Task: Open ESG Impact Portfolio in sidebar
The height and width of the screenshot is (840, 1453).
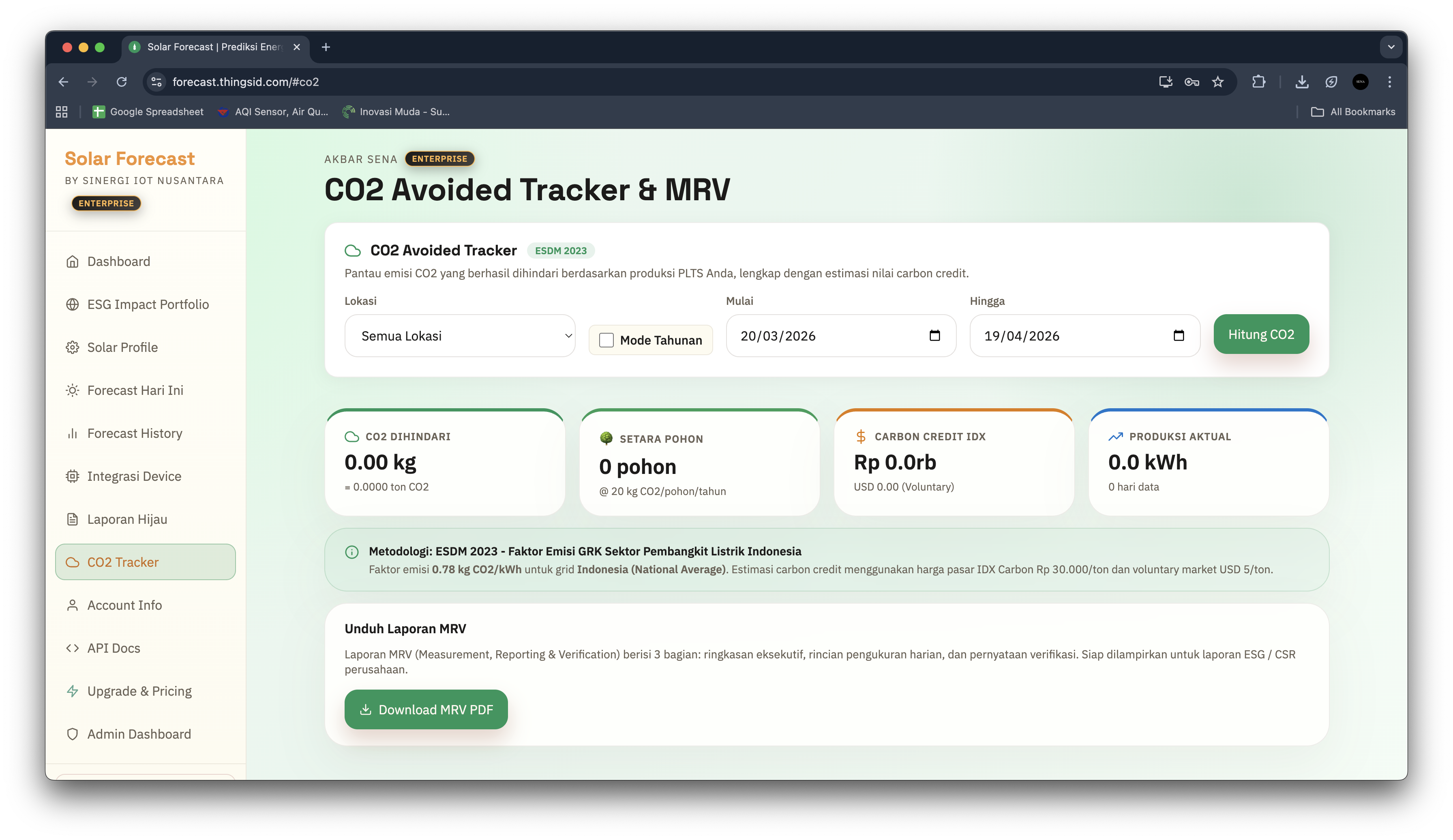Action: pos(148,304)
